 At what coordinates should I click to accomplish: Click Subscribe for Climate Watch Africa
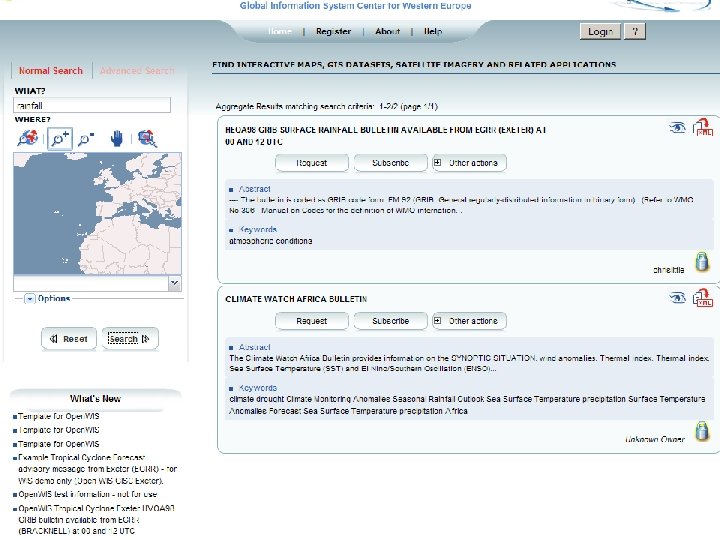[x=390, y=321]
